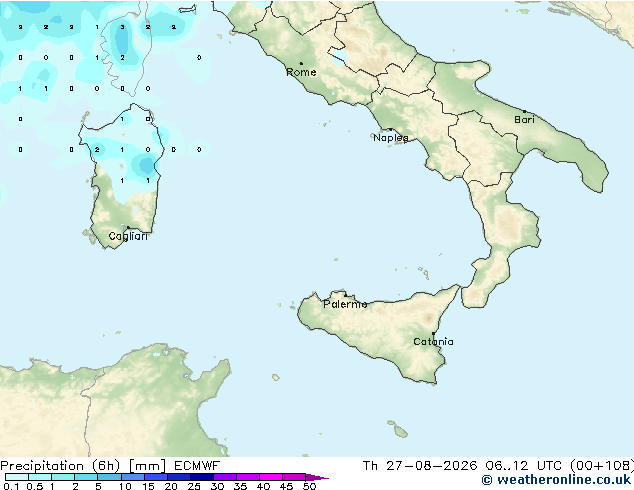The width and height of the screenshot is (634, 490).
Task: Click the '30' legend label
Action: pyautogui.click(x=217, y=486)
